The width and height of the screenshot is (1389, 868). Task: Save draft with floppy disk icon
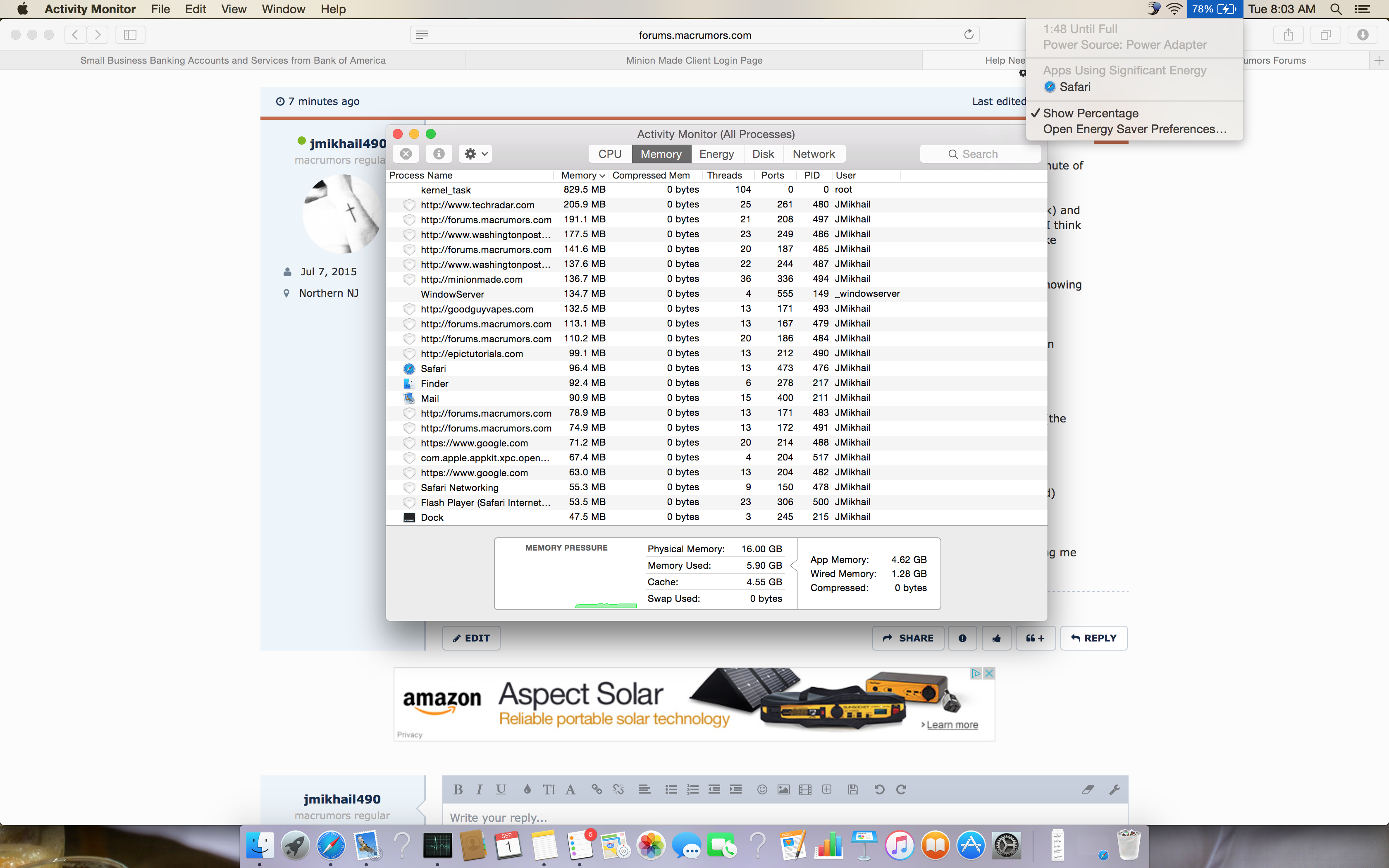click(x=853, y=789)
